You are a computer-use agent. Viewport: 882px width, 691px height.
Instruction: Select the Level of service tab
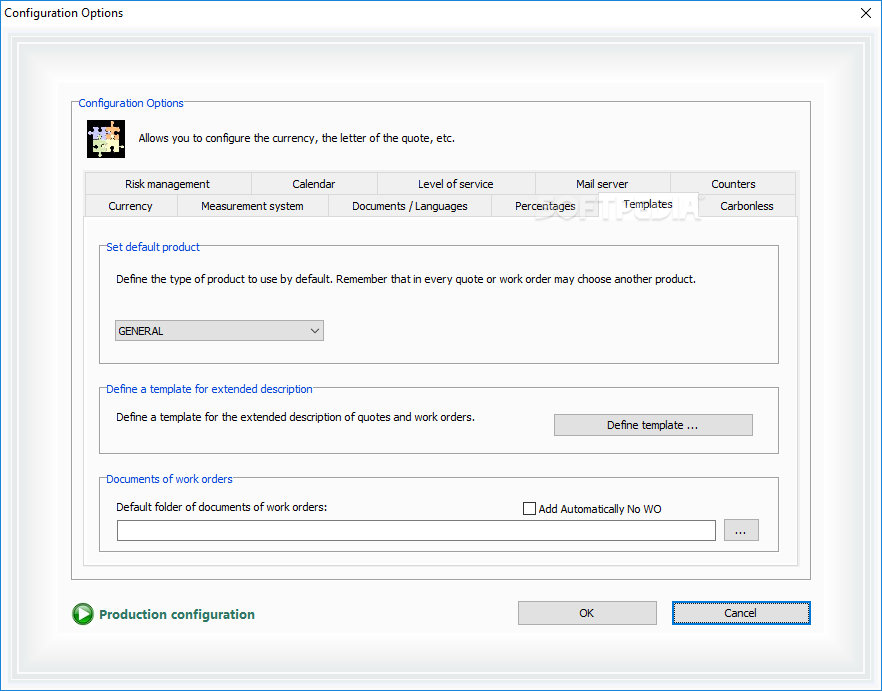[456, 184]
